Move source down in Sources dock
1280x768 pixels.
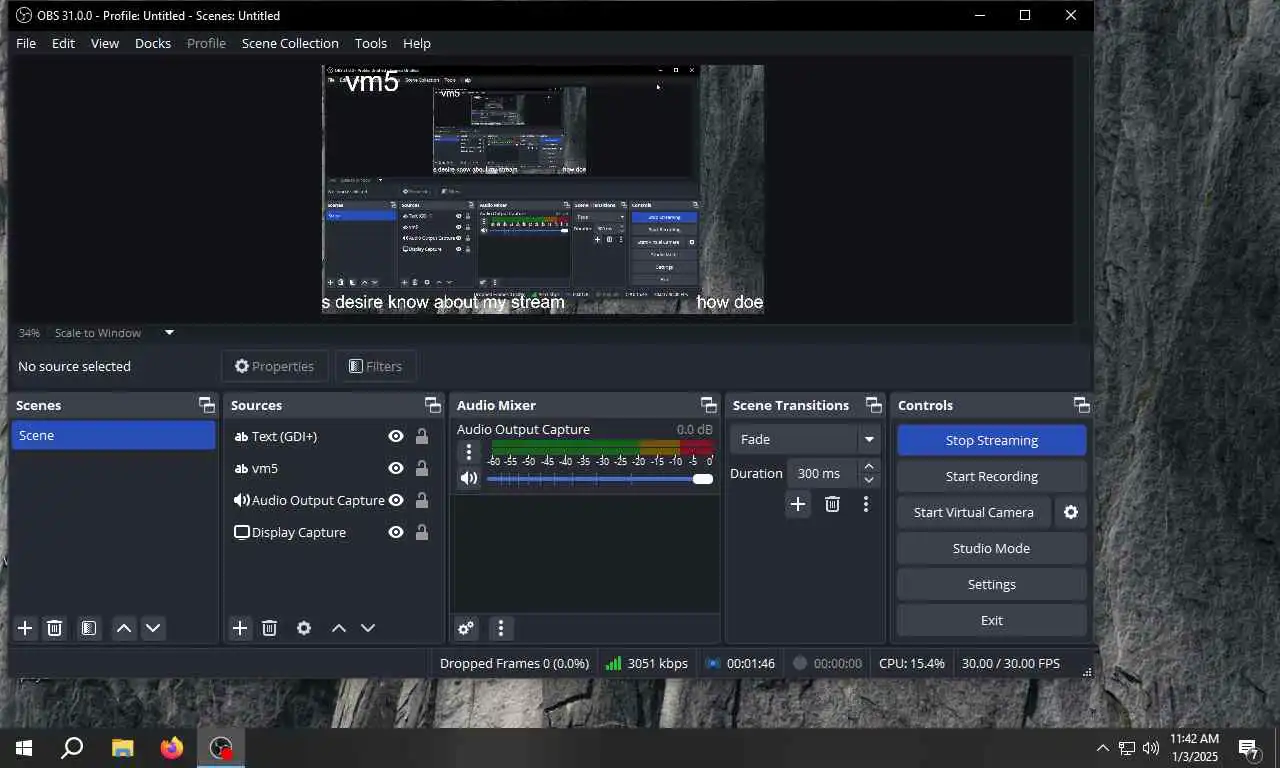(368, 628)
